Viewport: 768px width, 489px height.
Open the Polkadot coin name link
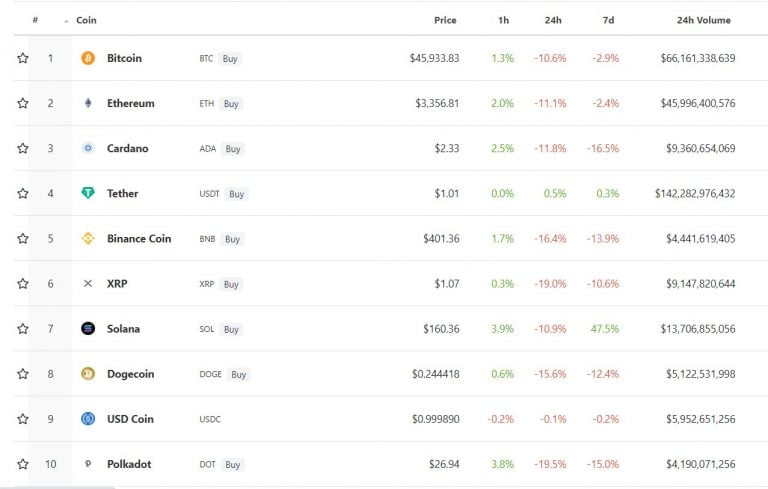click(129, 464)
